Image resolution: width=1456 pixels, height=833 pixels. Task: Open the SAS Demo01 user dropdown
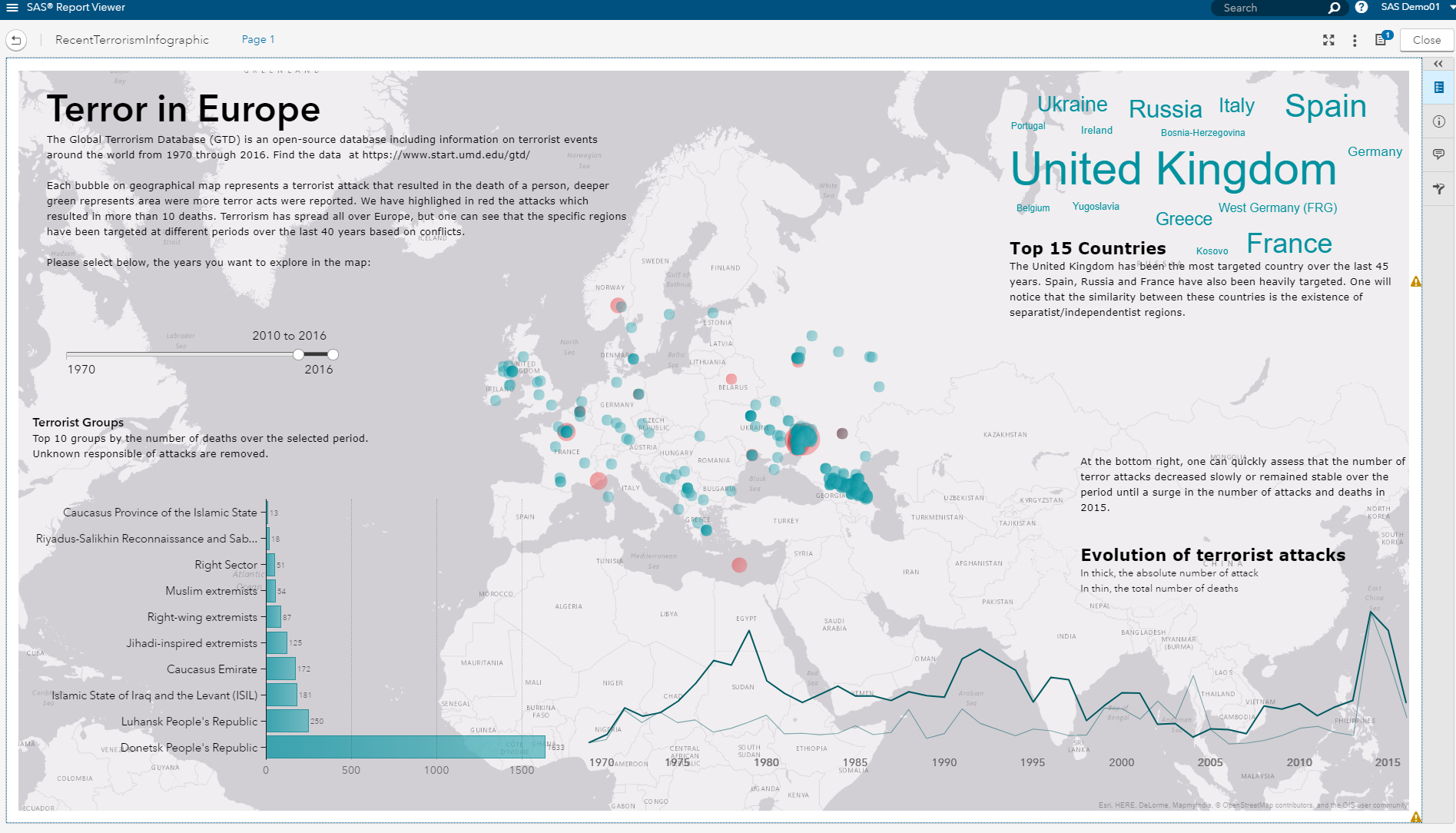1412,7
